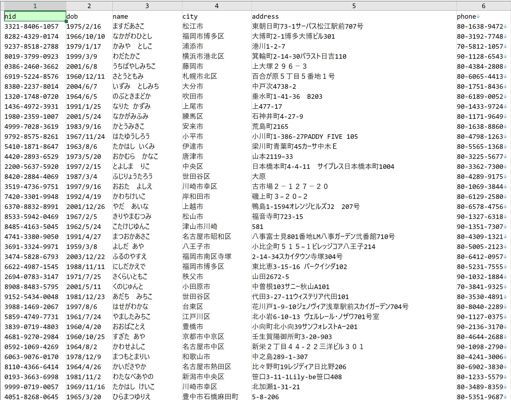This screenshot has width=511, height=400.
Task: Select city cell 横浜市港北区
Action: tap(216, 56)
